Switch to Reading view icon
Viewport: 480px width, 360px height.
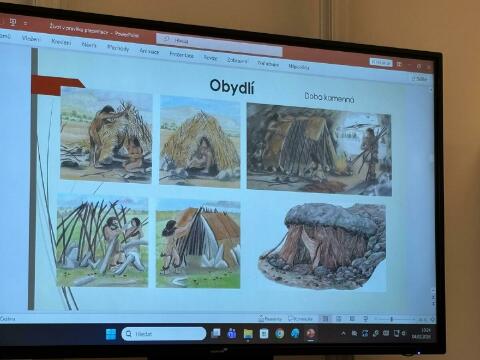(352, 319)
